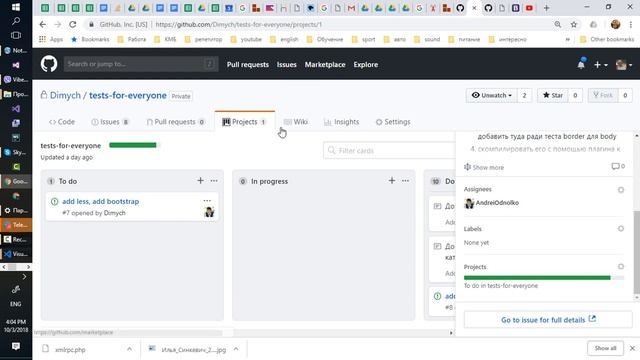Open the Other bookmarks folder
640x360 pixels.
coord(607,39)
